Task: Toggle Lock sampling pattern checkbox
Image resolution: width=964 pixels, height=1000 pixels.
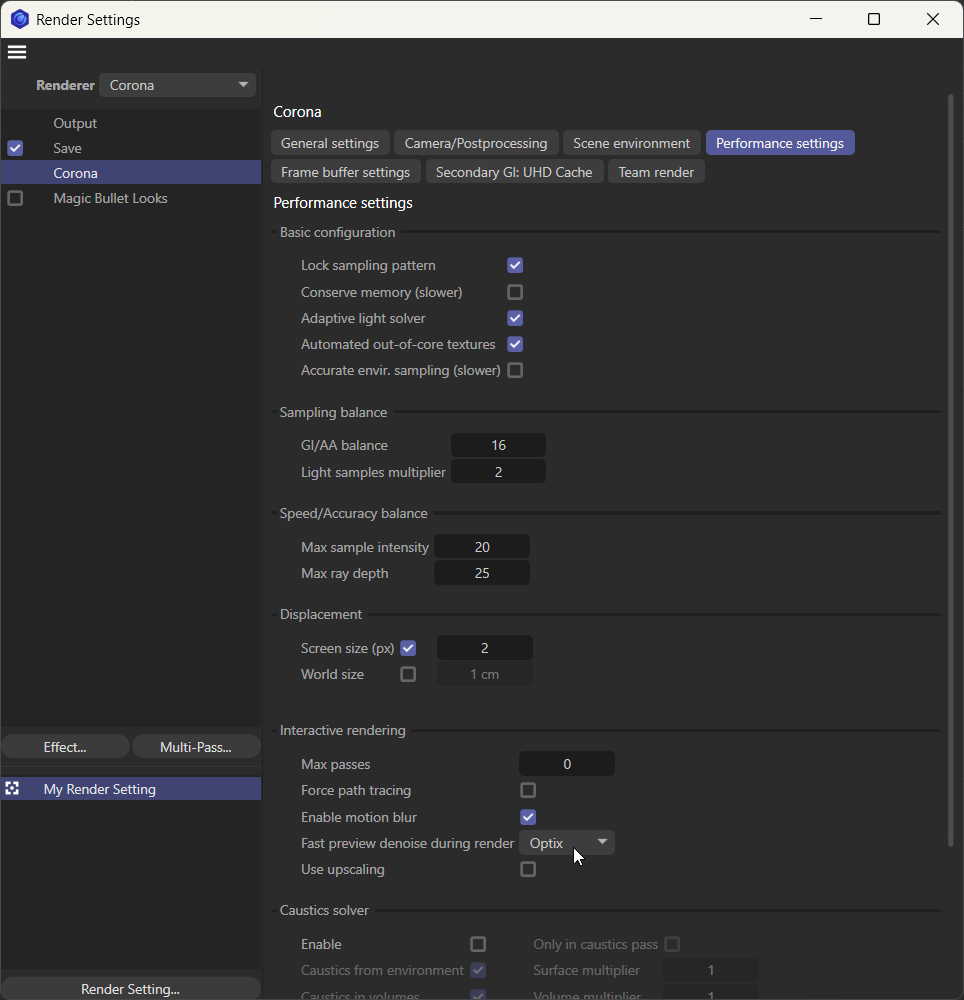Action: click(x=515, y=265)
